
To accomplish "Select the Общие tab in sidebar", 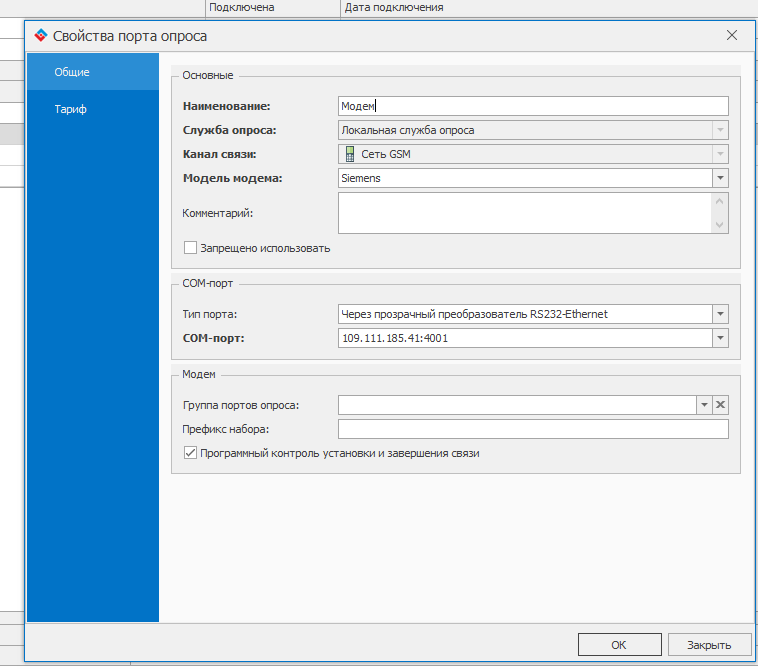I will 72,72.
